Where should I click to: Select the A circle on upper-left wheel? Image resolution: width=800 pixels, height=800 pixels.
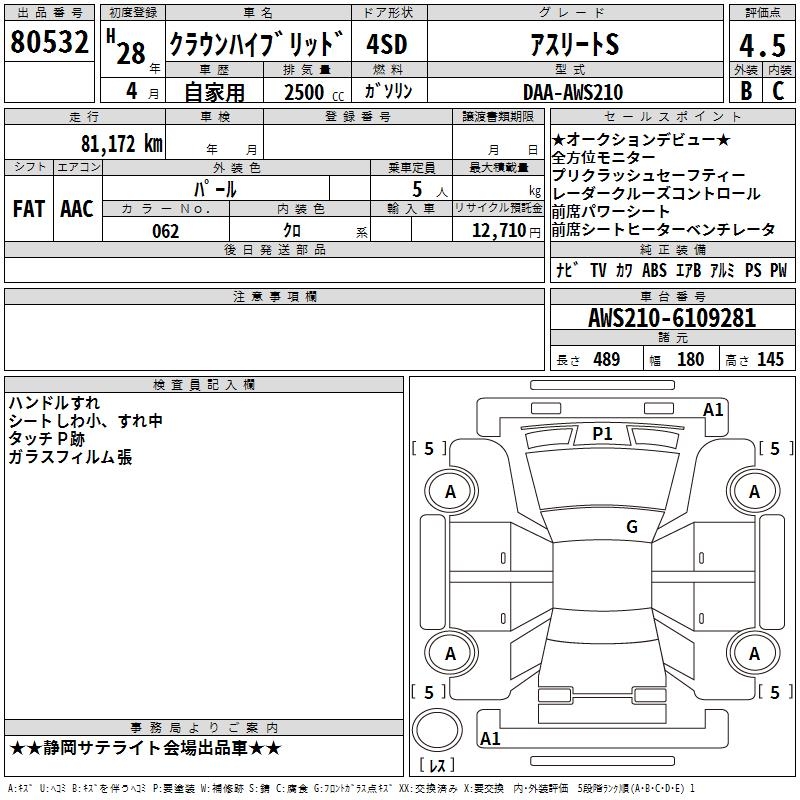coord(450,491)
